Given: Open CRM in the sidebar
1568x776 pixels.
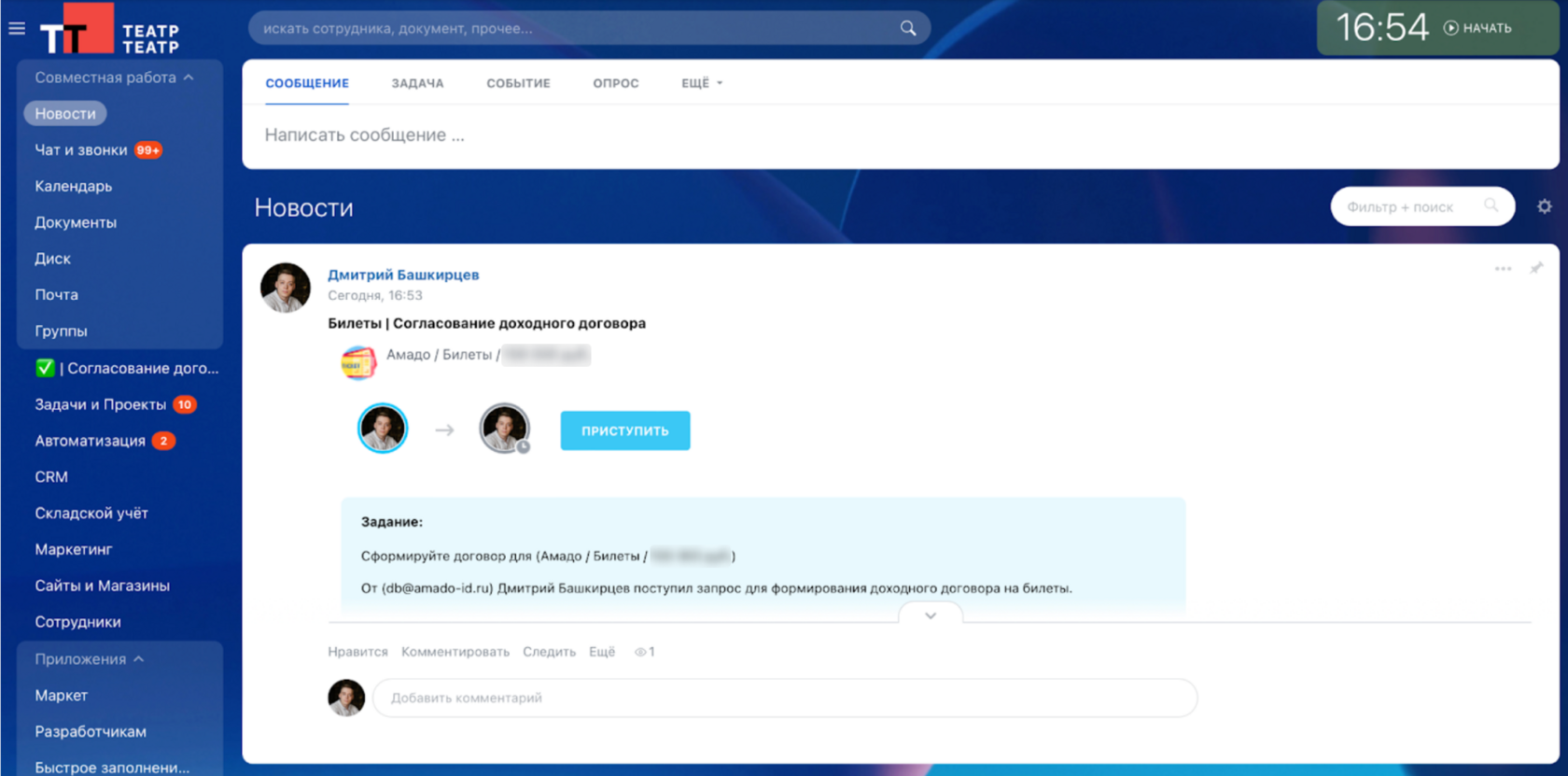Looking at the screenshot, I should [x=51, y=476].
